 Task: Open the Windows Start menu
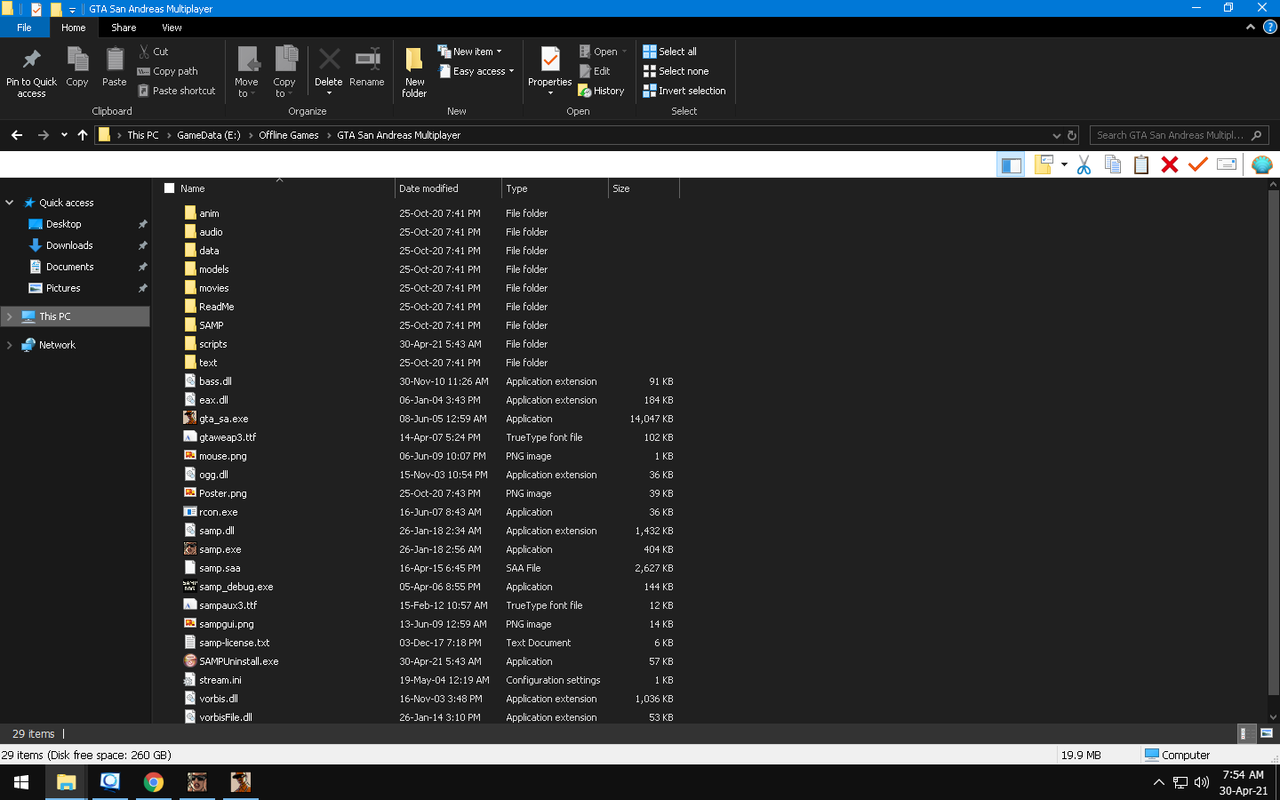(21, 782)
